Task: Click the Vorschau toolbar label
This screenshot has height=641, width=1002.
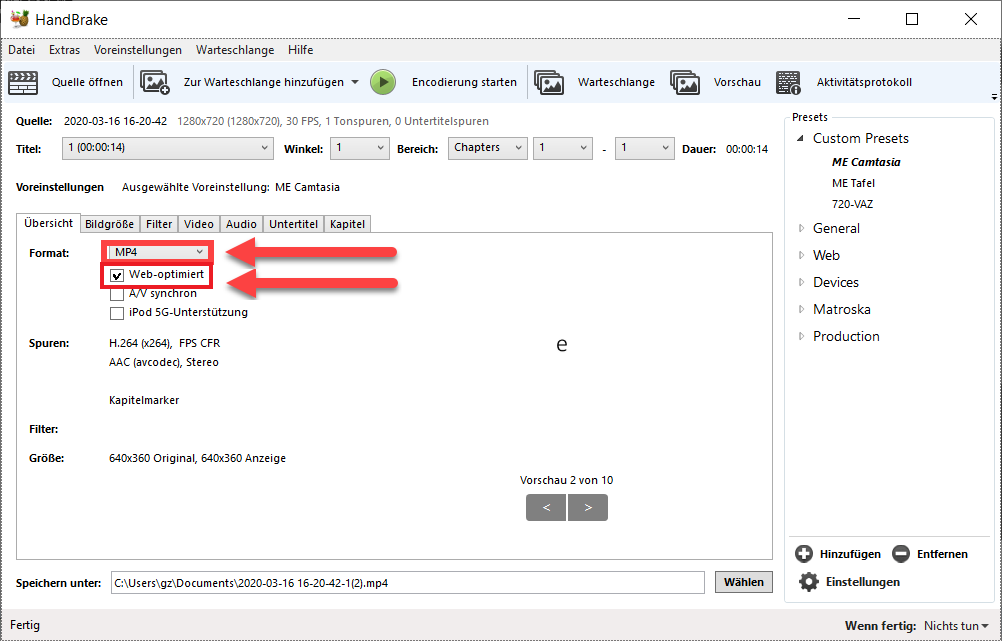Action: (737, 82)
